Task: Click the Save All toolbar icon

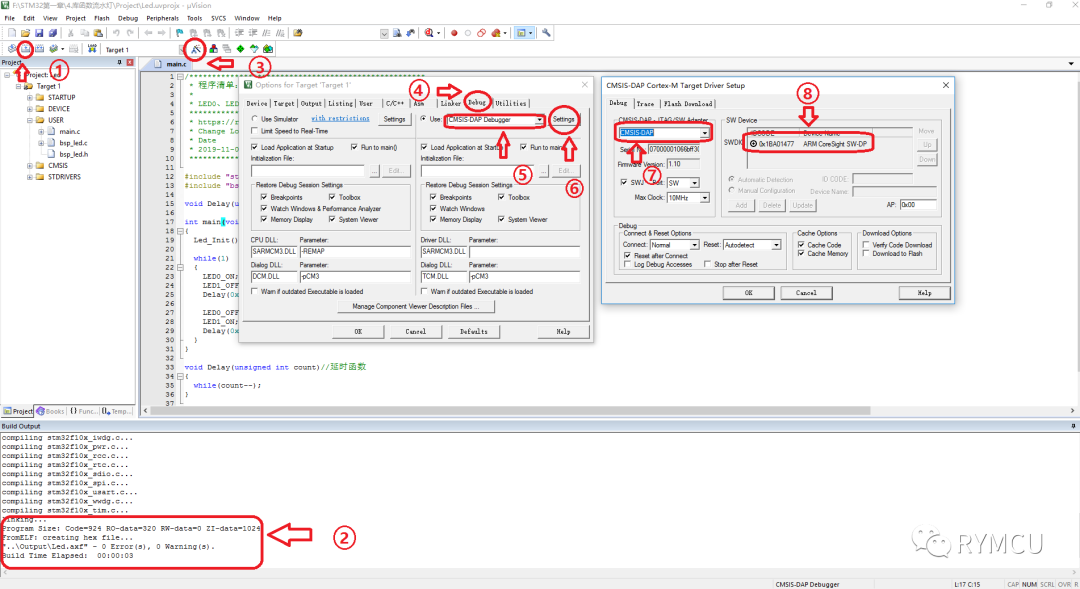Action: 52,33
